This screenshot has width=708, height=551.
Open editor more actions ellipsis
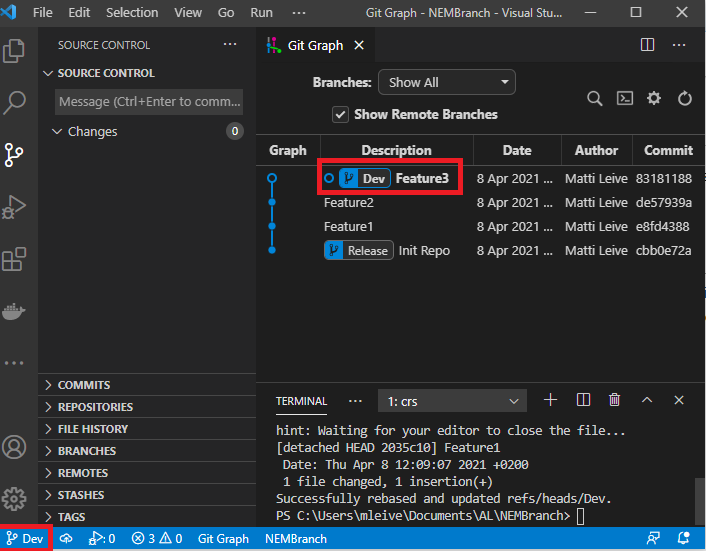(679, 45)
